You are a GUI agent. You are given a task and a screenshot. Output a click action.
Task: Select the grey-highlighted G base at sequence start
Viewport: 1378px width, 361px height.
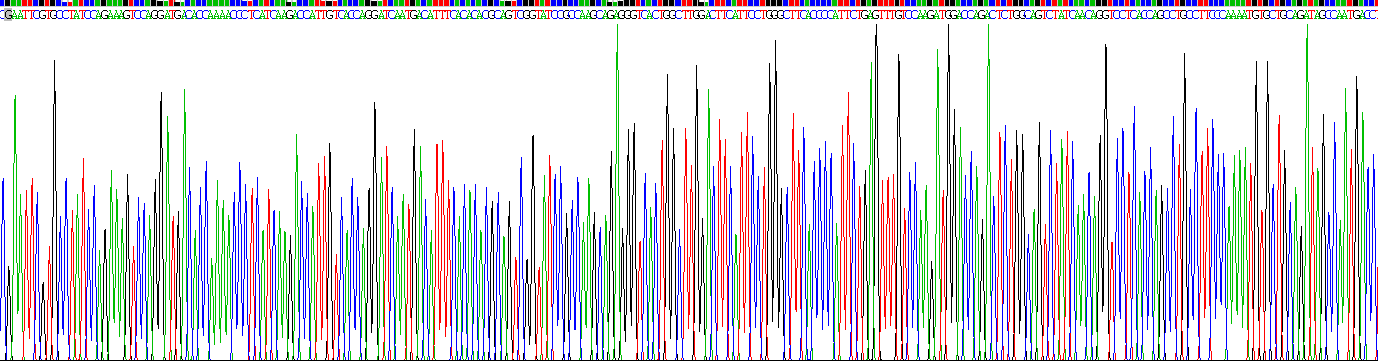8,15
